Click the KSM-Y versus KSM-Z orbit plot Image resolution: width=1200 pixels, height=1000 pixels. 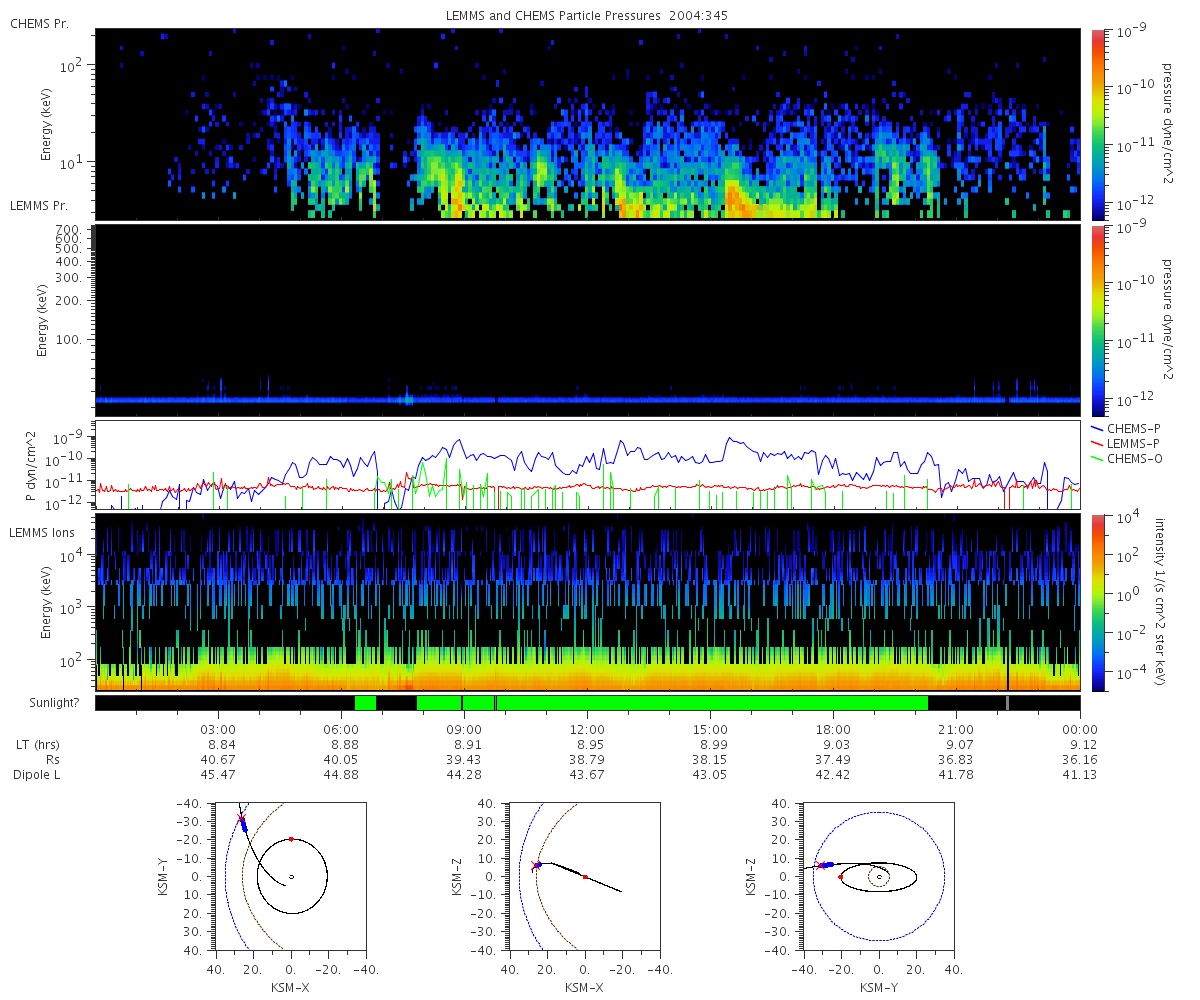pos(878,875)
